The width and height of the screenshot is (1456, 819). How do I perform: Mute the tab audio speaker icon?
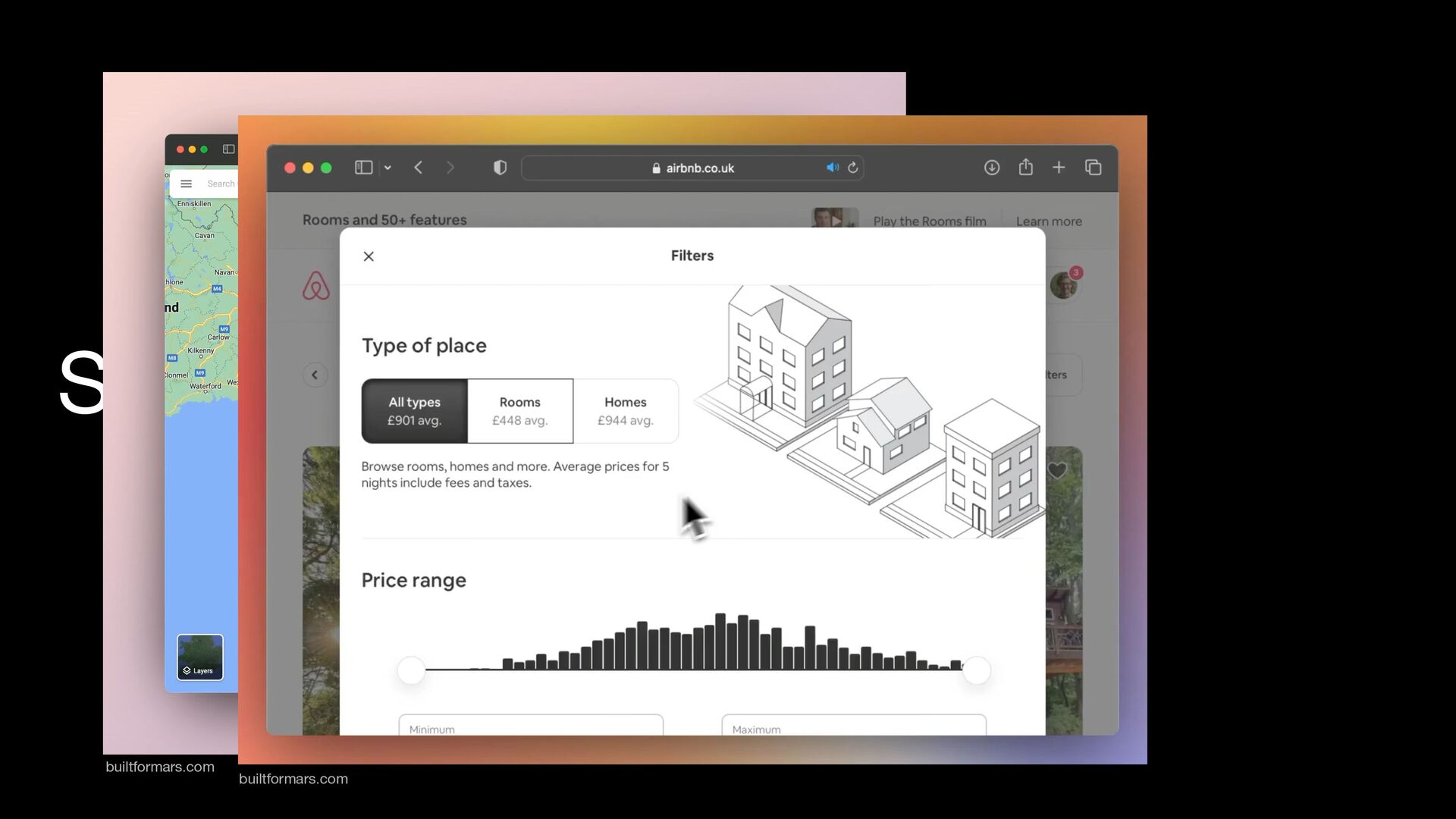pyautogui.click(x=832, y=168)
